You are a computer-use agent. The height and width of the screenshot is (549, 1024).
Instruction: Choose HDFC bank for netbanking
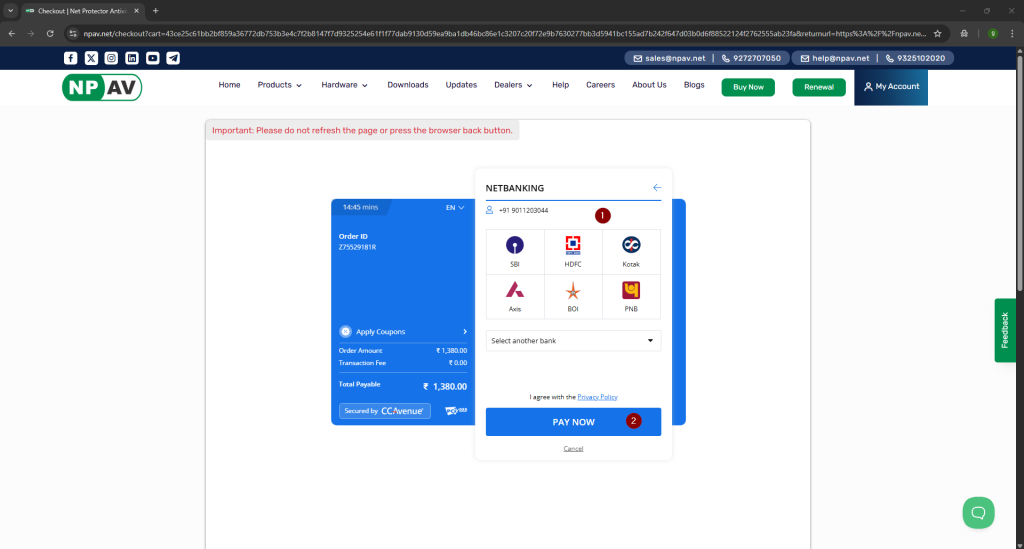click(x=573, y=250)
